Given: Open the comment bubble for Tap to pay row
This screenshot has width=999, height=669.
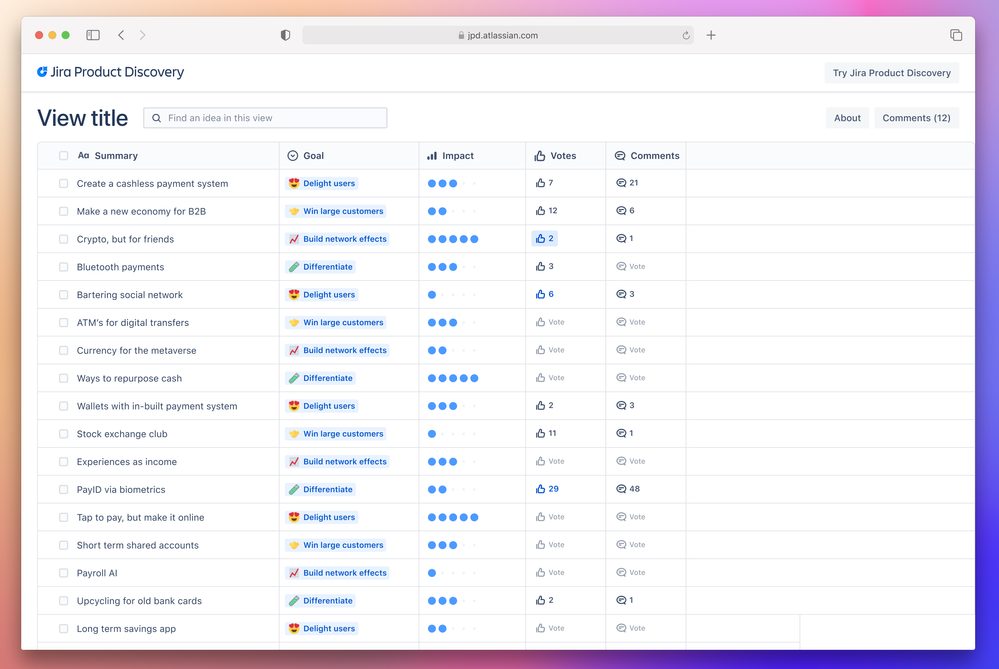Looking at the screenshot, I should pyautogui.click(x=631, y=517).
